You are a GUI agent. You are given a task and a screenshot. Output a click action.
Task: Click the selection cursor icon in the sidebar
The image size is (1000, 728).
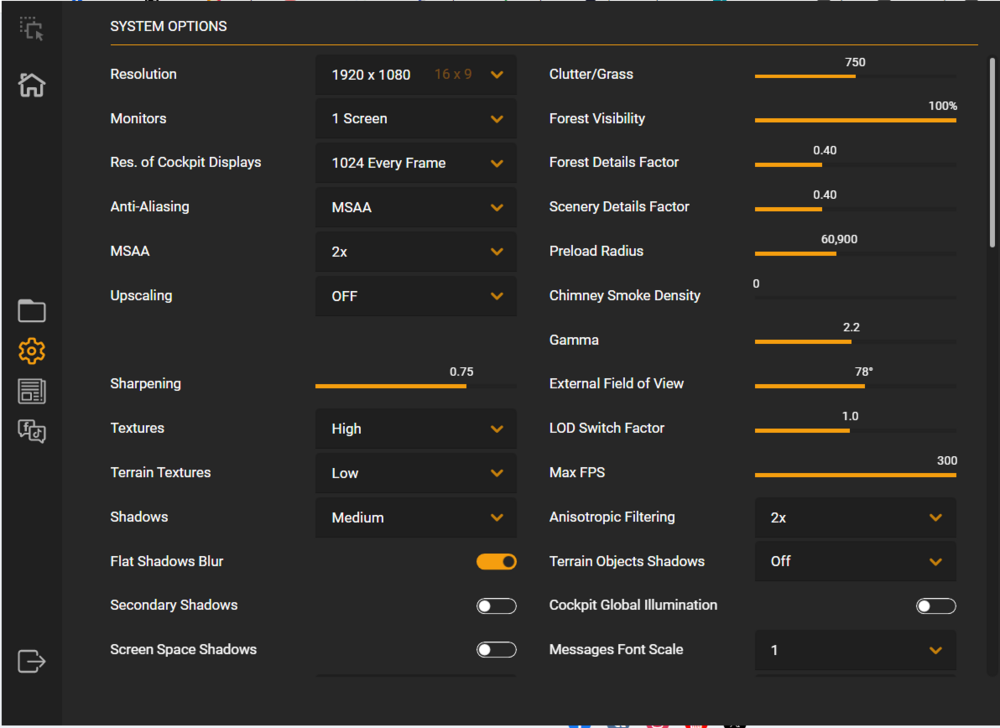tap(32, 29)
